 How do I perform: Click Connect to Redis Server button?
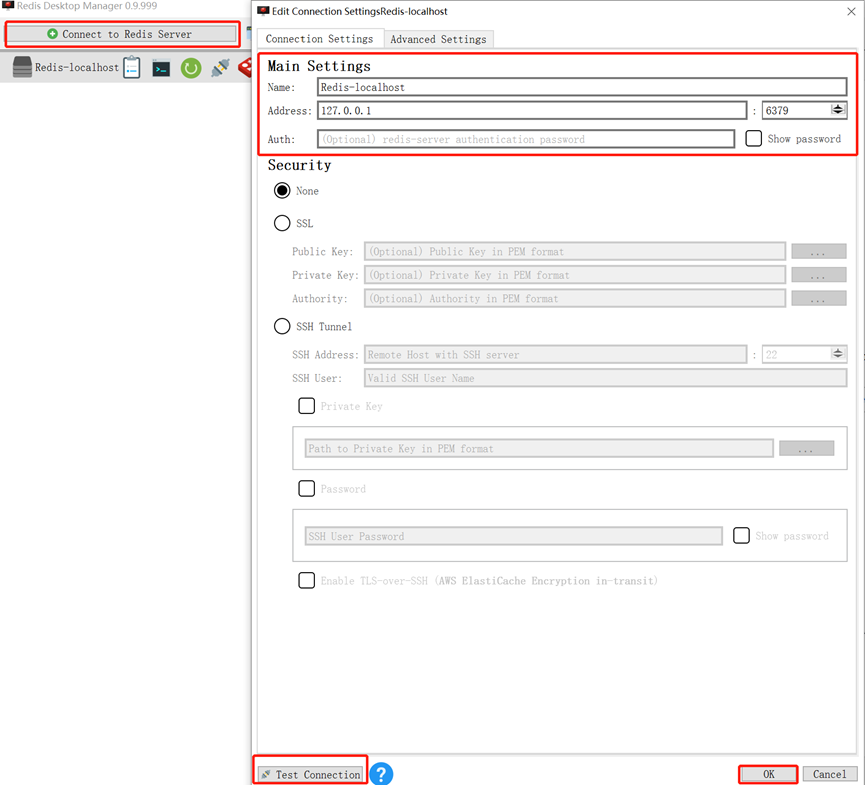(x=122, y=34)
